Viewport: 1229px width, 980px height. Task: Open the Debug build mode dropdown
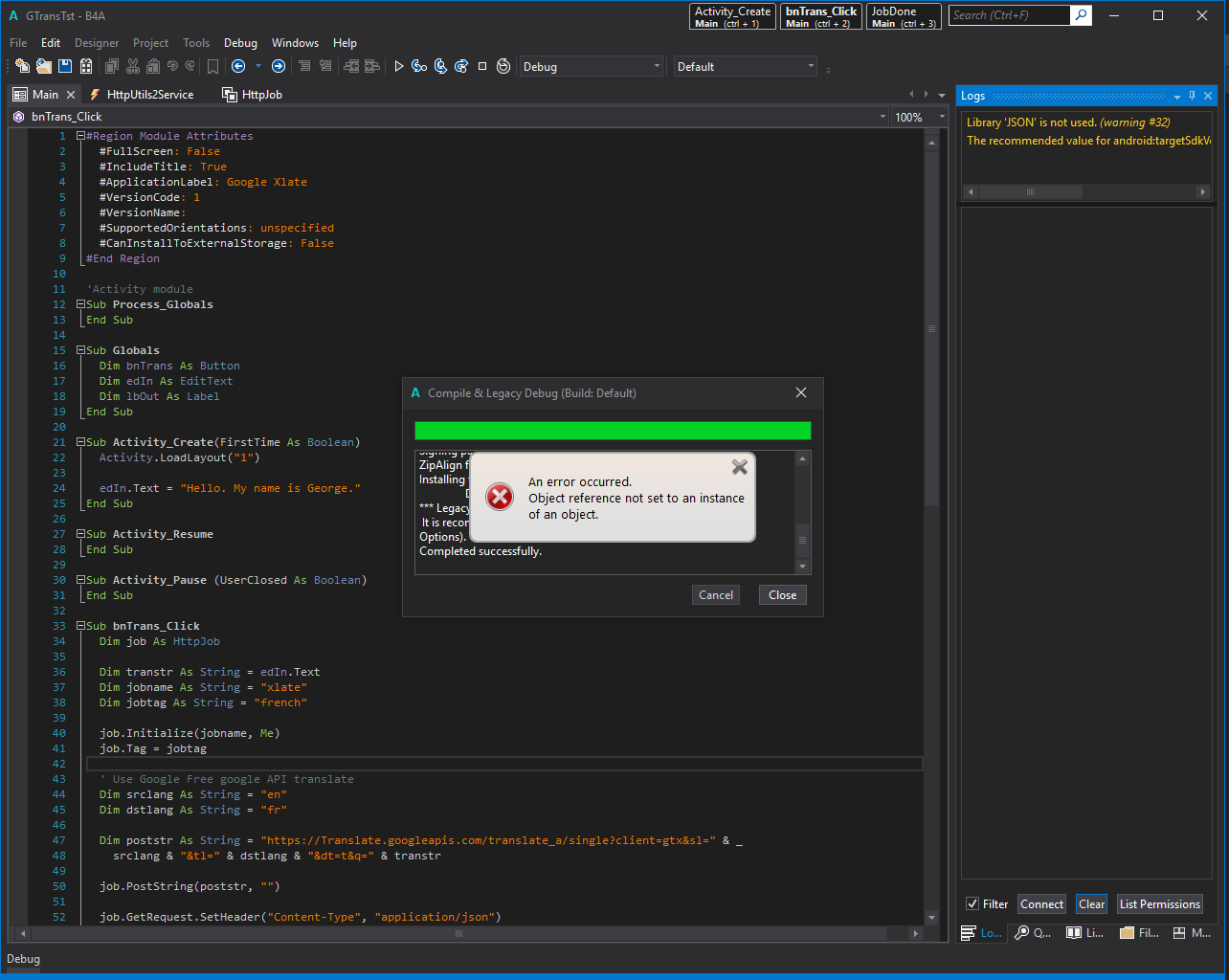(x=591, y=66)
